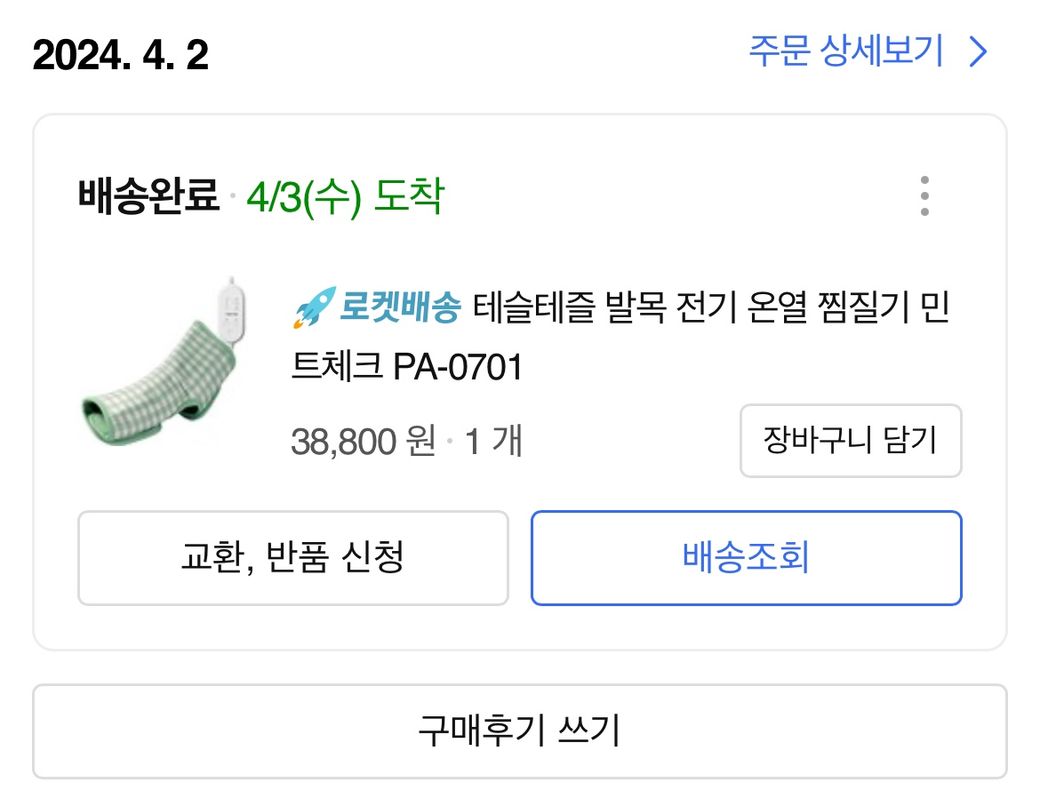Click the rocket delivery icon
This screenshot has height=790, width=1040.
(x=312, y=307)
